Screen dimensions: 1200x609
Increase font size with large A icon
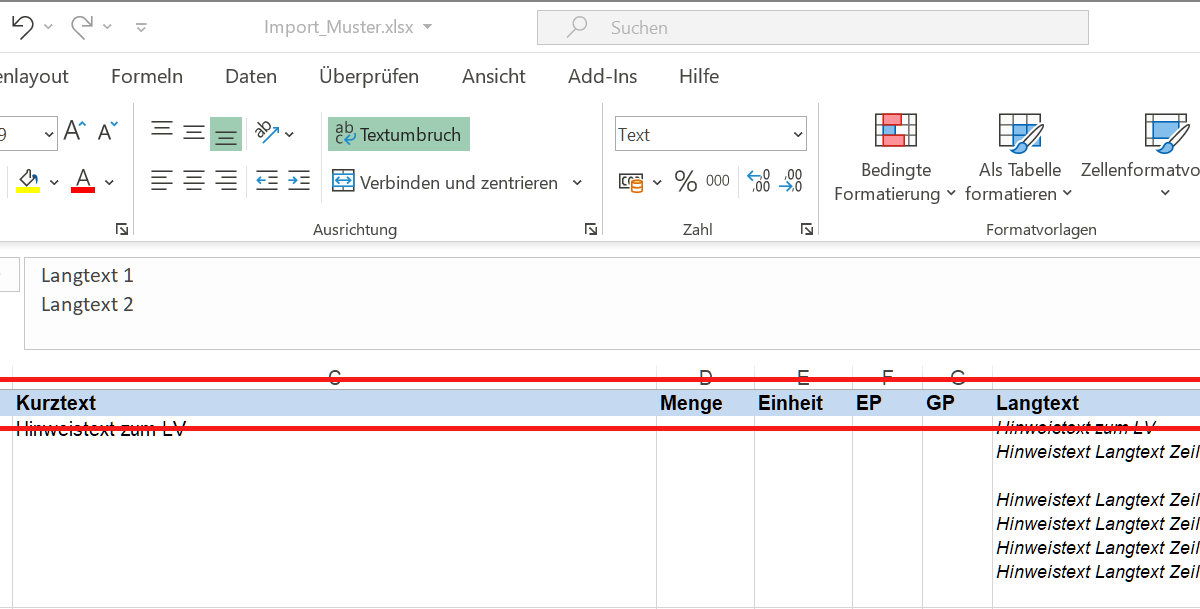(x=76, y=130)
